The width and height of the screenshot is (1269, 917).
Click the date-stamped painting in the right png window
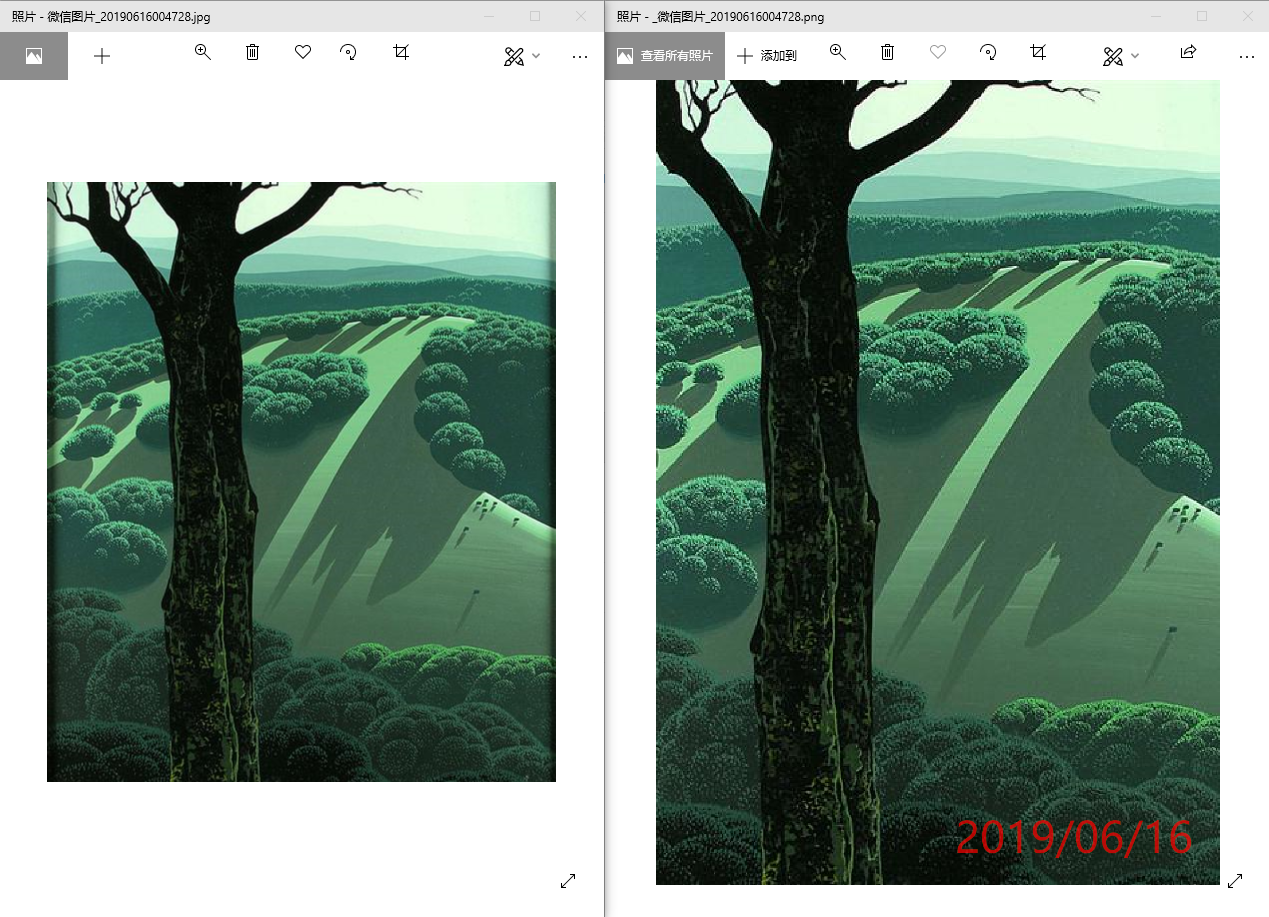click(x=938, y=482)
